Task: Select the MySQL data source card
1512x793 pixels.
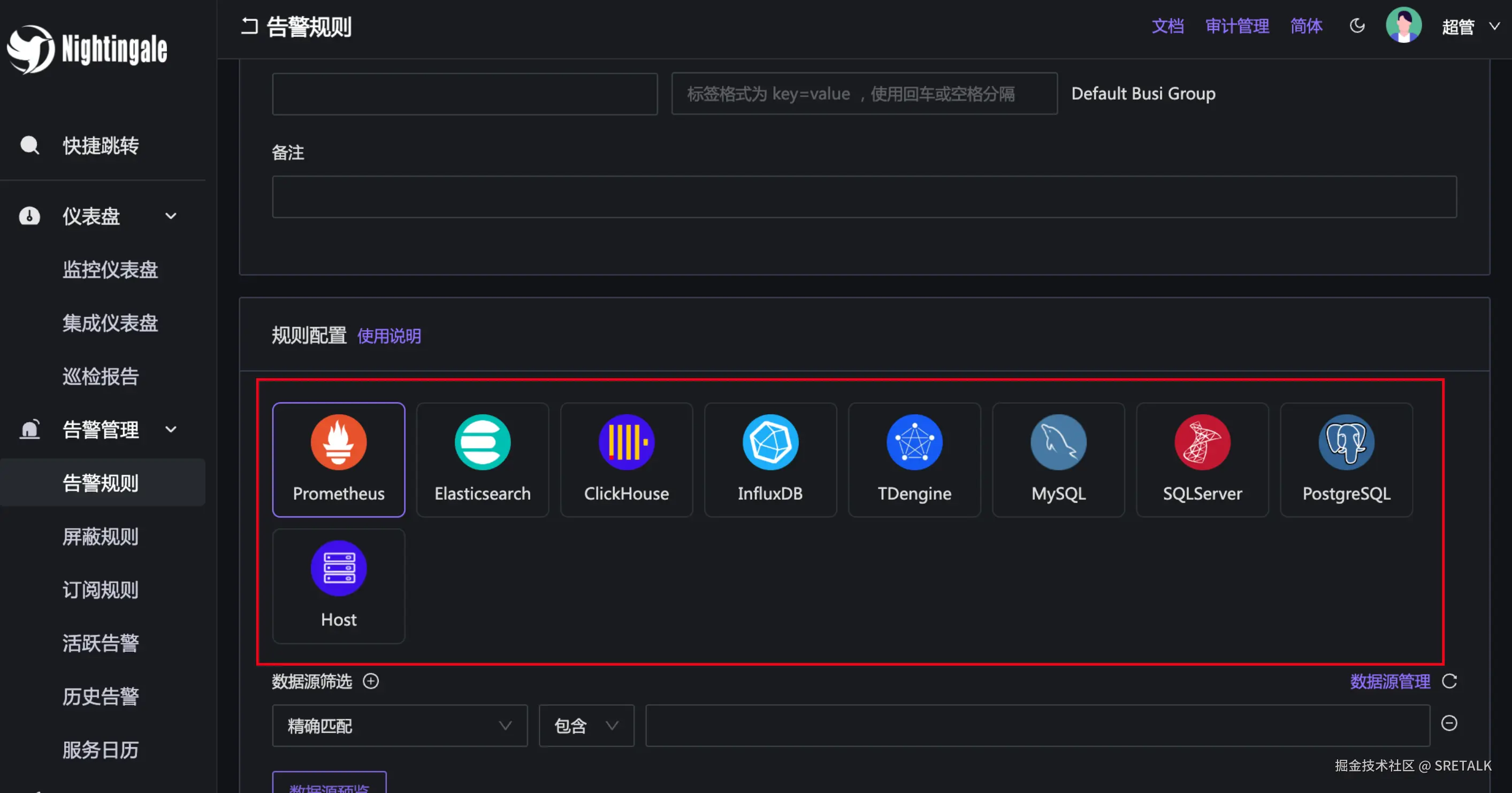Action: click(1058, 460)
